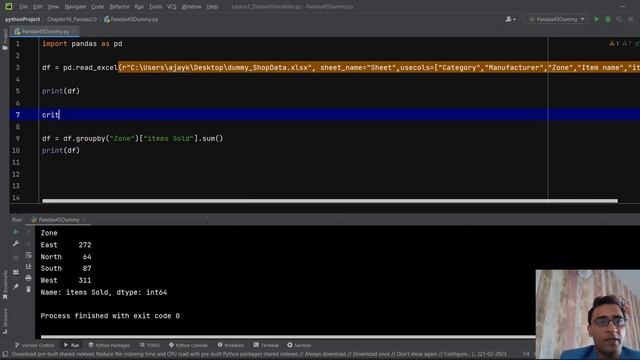Open the Python Console tool window

(x=188, y=345)
